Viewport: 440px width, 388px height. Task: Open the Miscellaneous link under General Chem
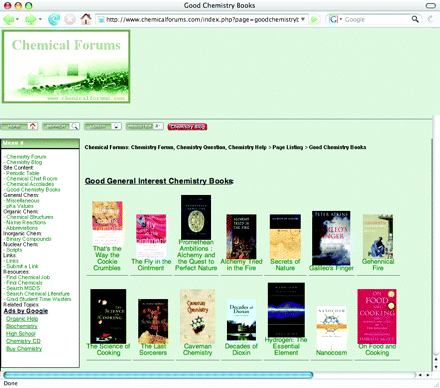pyautogui.click(x=22, y=201)
